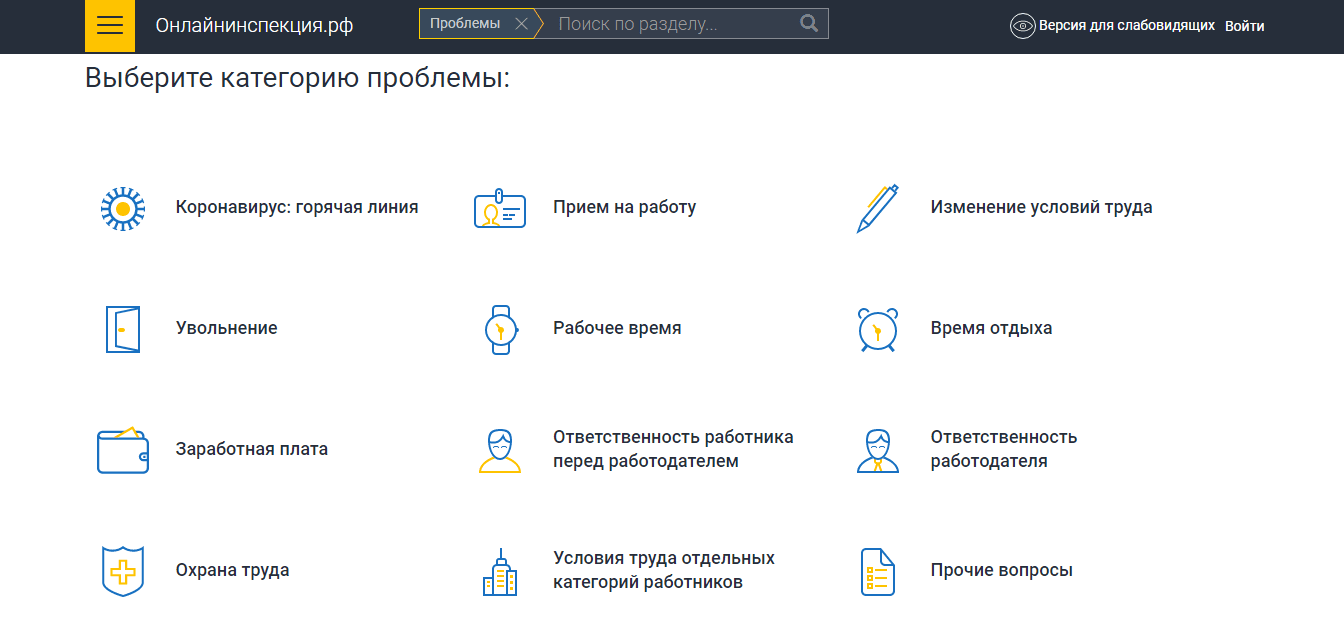Click the Войти login link
This screenshot has height=619, width=1344.
(x=1244, y=26)
